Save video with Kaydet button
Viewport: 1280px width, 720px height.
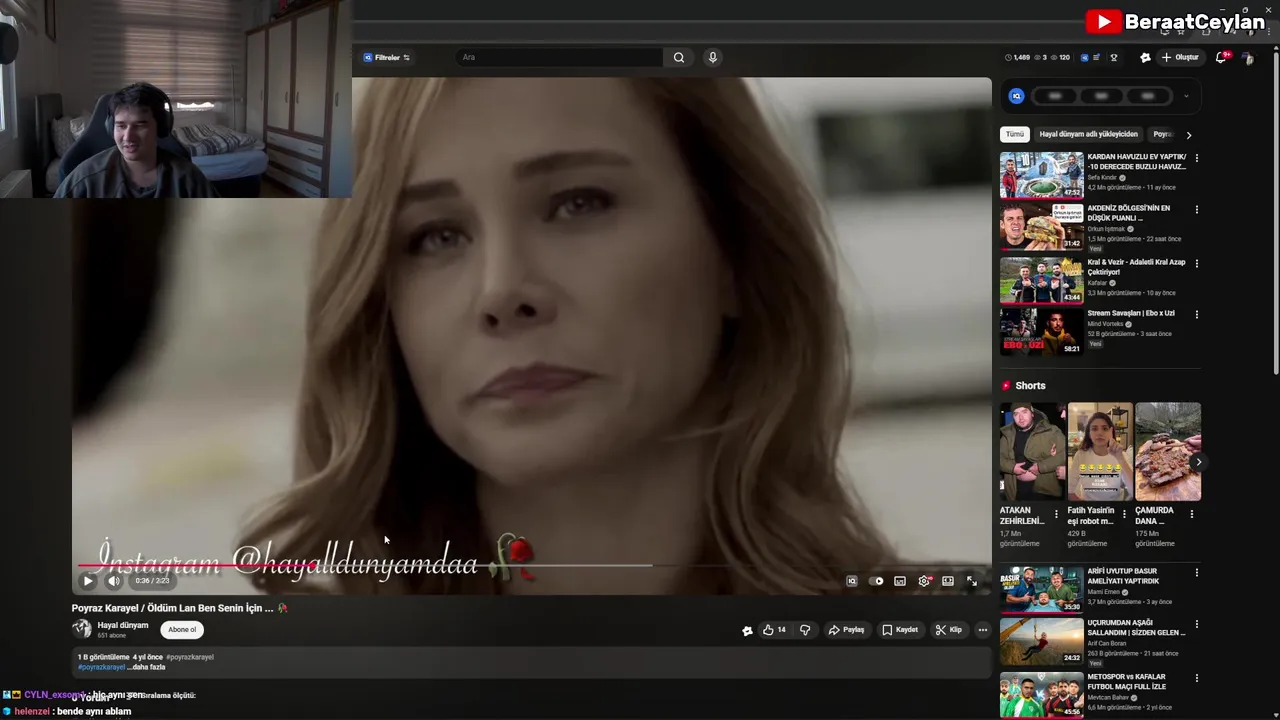900,630
